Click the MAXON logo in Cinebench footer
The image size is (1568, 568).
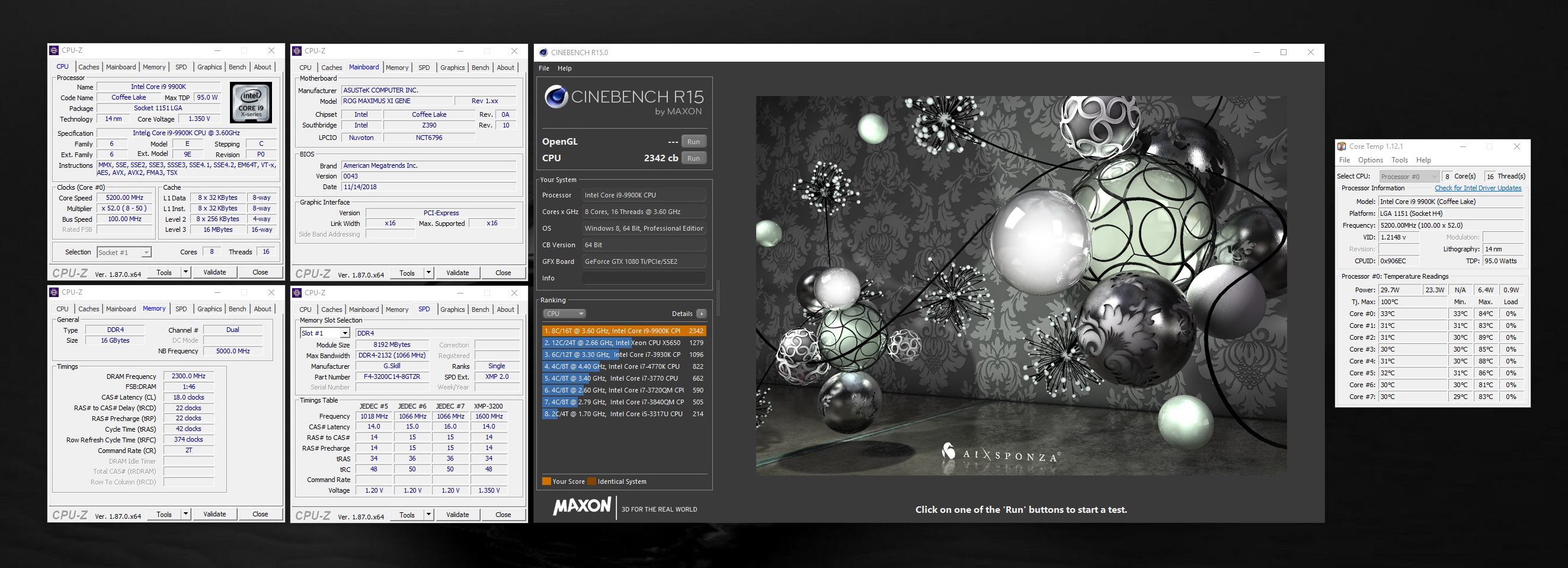pyautogui.click(x=582, y=506)
